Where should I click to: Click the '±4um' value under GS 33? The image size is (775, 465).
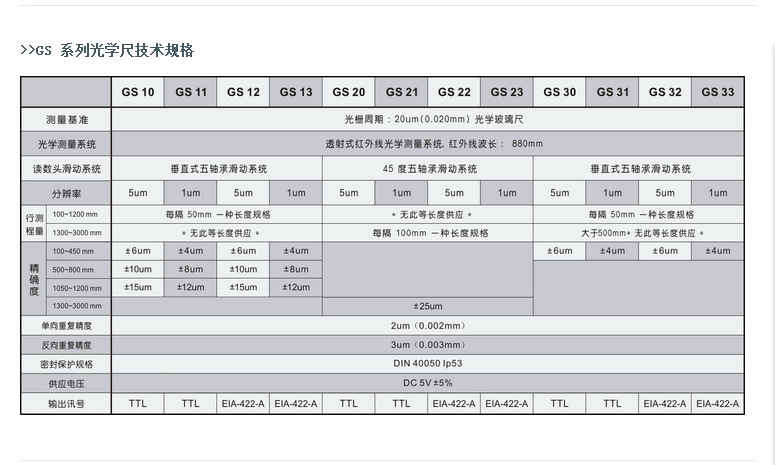(718, 251)
